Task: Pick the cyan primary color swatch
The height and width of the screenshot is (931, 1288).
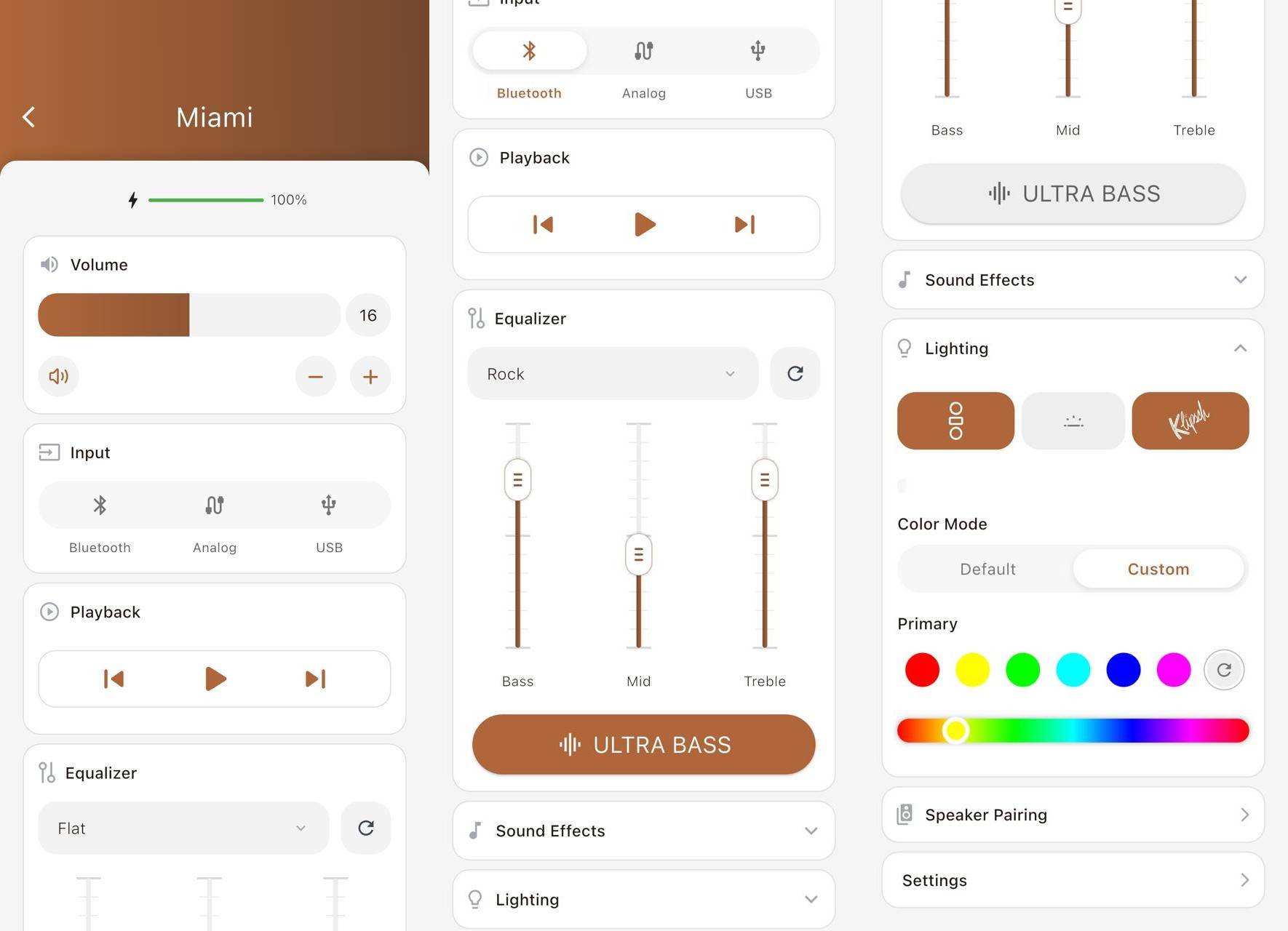Action: tap(1073, 670)
